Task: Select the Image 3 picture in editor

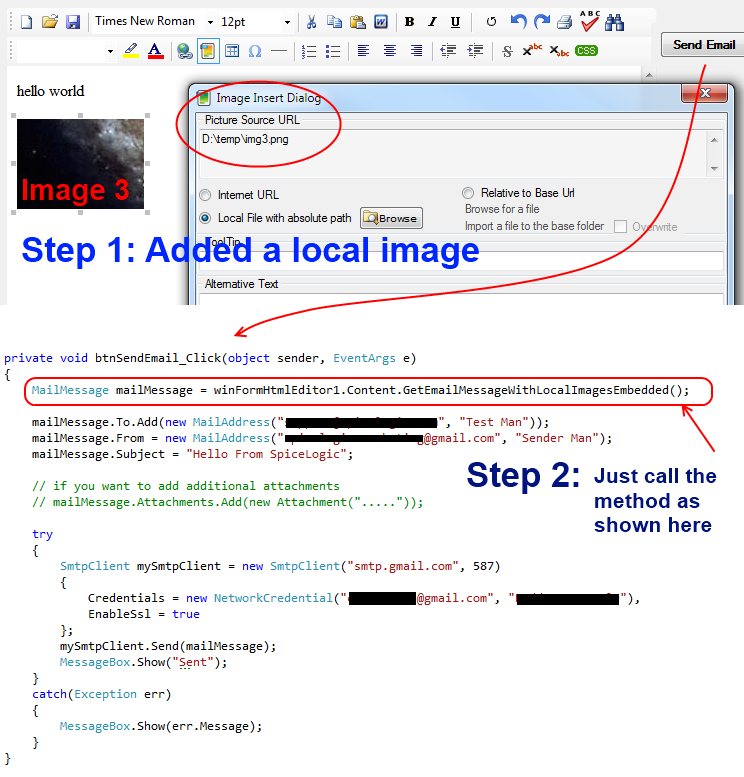Action: pos(80,164)
